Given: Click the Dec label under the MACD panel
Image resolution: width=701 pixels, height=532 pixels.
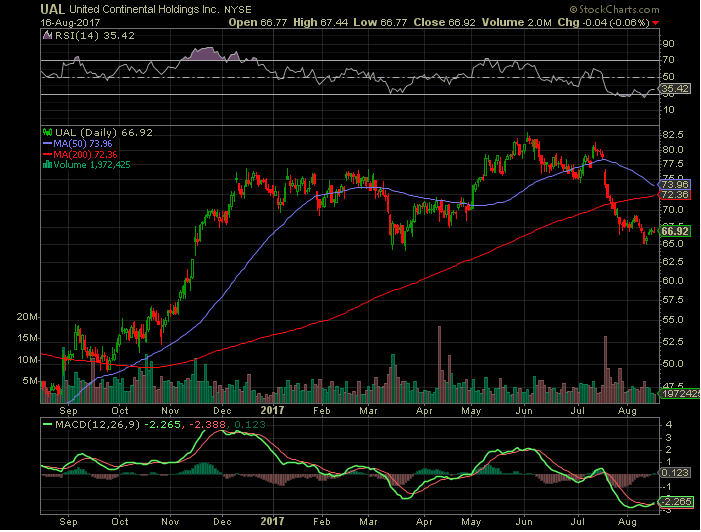Looking at the screenshot, I should [222, 522].
